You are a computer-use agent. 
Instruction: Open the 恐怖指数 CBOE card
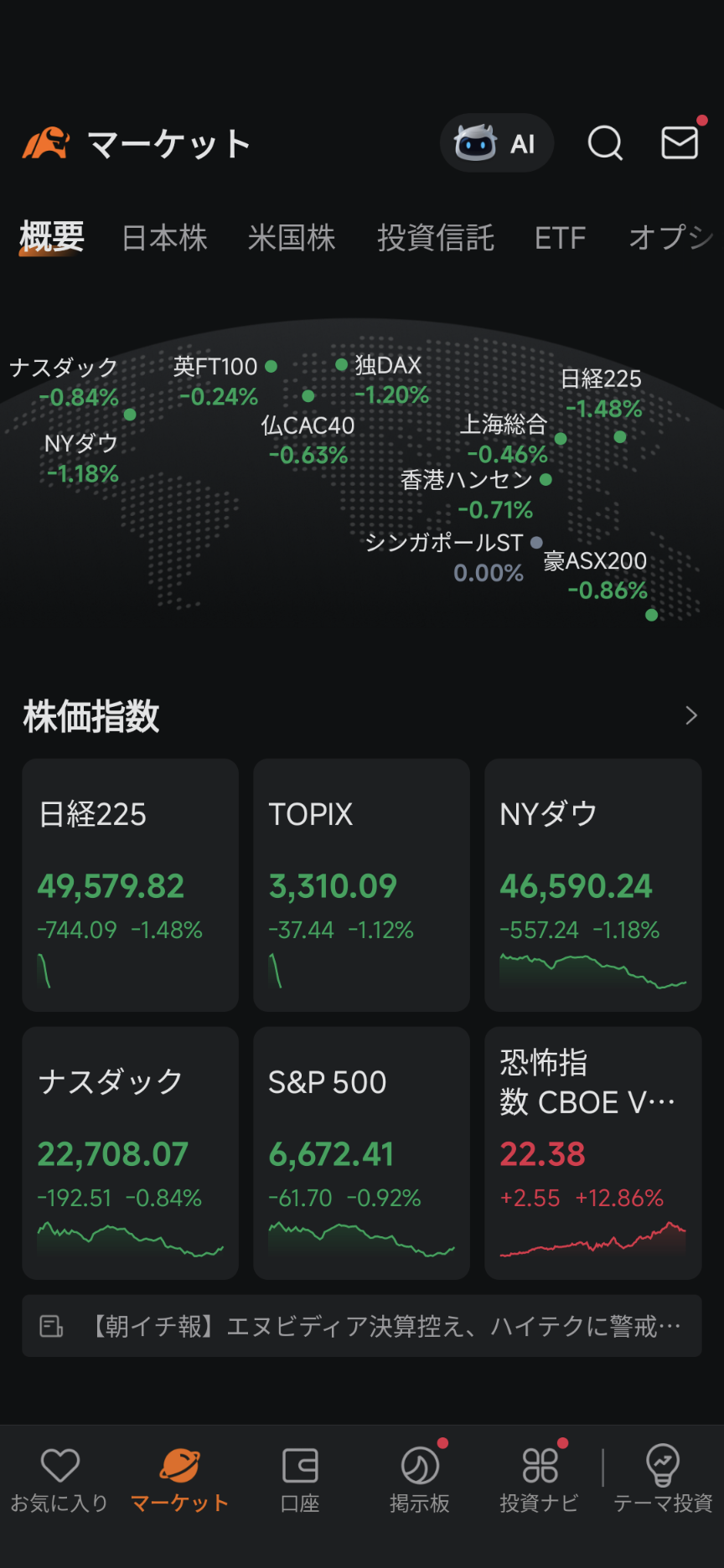592,1153
